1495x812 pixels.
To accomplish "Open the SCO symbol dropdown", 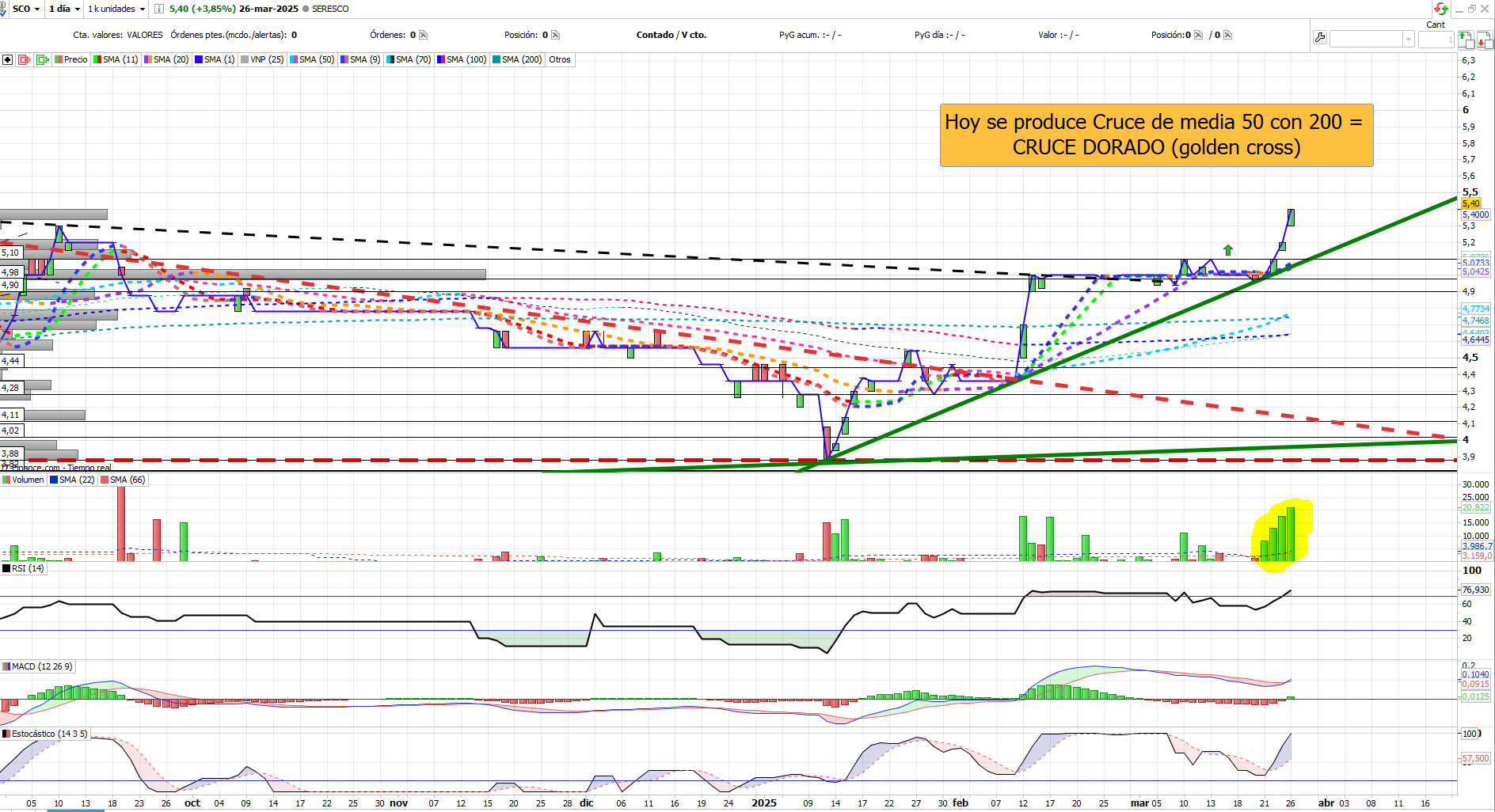I will [x=26, y=9].
